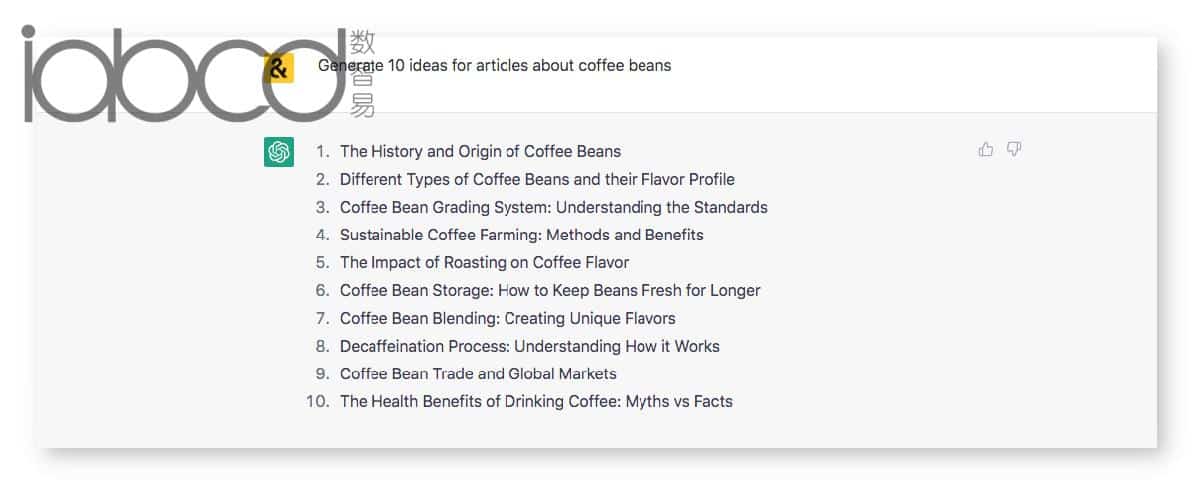The image size is (1200, 500).
Task: Click the thumbs up icon on the response
Action: click(986, 150)
